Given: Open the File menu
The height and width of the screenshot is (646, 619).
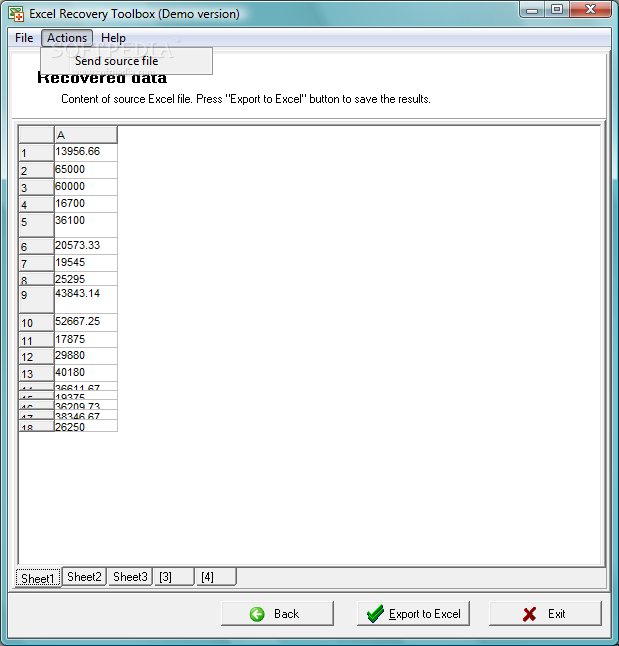Looking at the screenshot, I should pyautogui.click(x=24, y=38).
